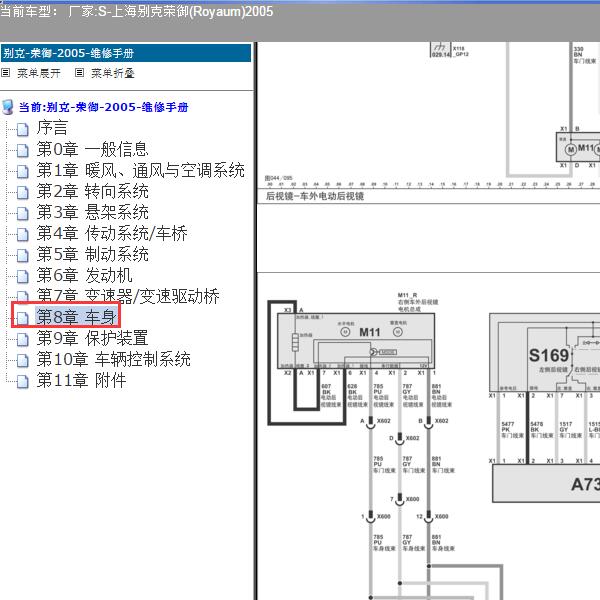Click the page icon beside 第5章 制动系统
The height and width of the screenshot is (600, 600).
tap(23, 256)
